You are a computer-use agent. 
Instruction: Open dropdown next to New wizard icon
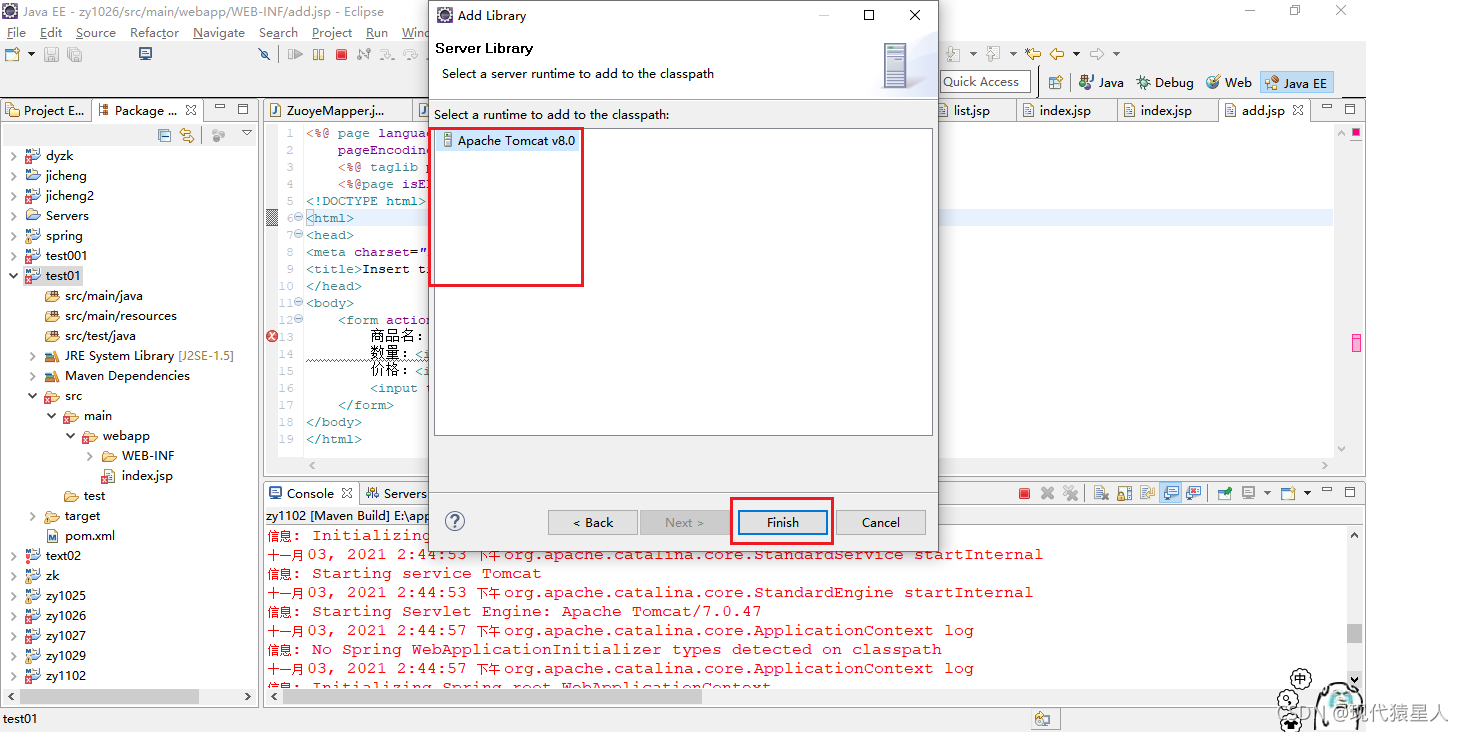click(31, 54)
